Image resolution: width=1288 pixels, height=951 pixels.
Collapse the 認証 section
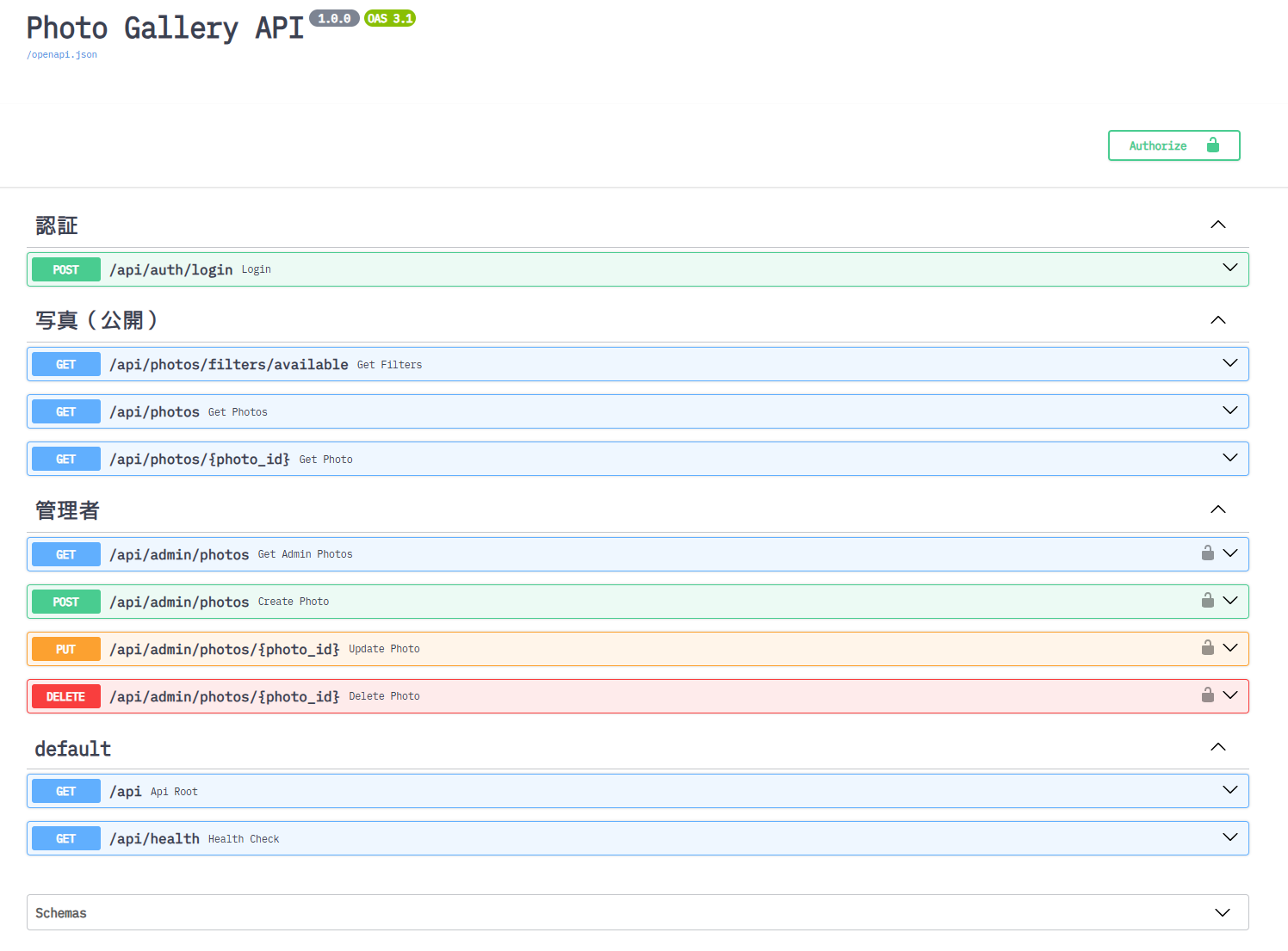tap(1217, 225)
